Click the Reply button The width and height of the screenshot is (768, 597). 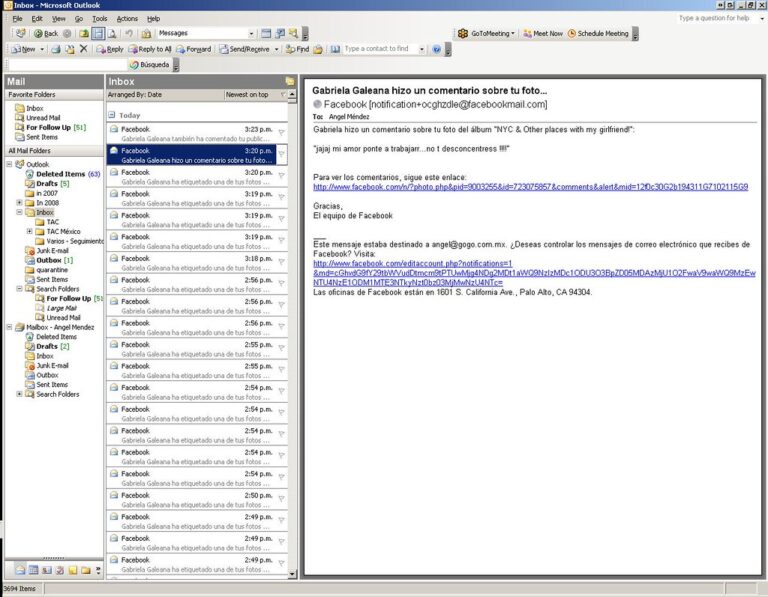[x=110, y=49]
